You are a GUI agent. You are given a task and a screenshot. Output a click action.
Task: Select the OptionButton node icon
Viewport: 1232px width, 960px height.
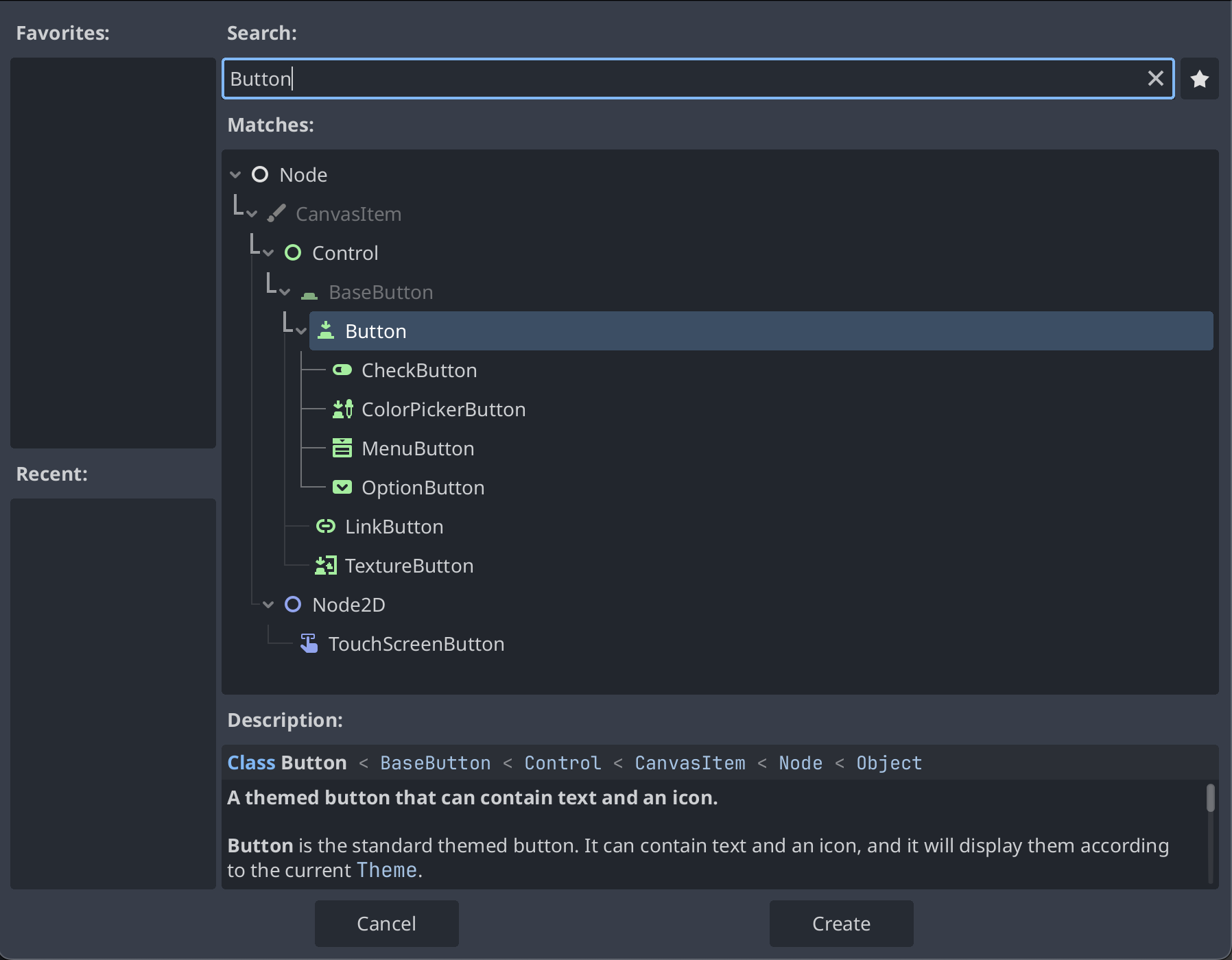tap(342, 487)
